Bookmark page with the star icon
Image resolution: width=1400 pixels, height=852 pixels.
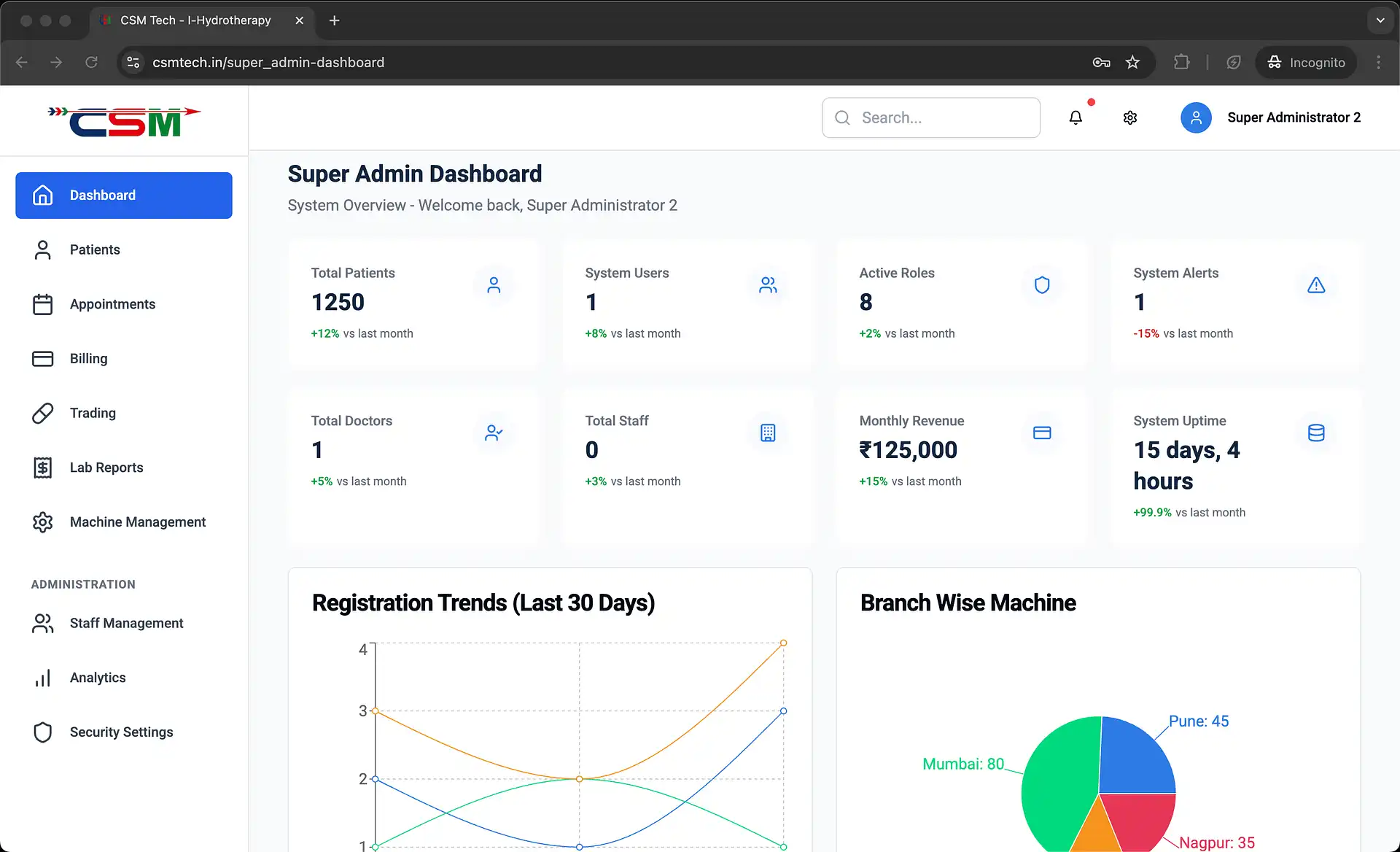coord(1132,62)
